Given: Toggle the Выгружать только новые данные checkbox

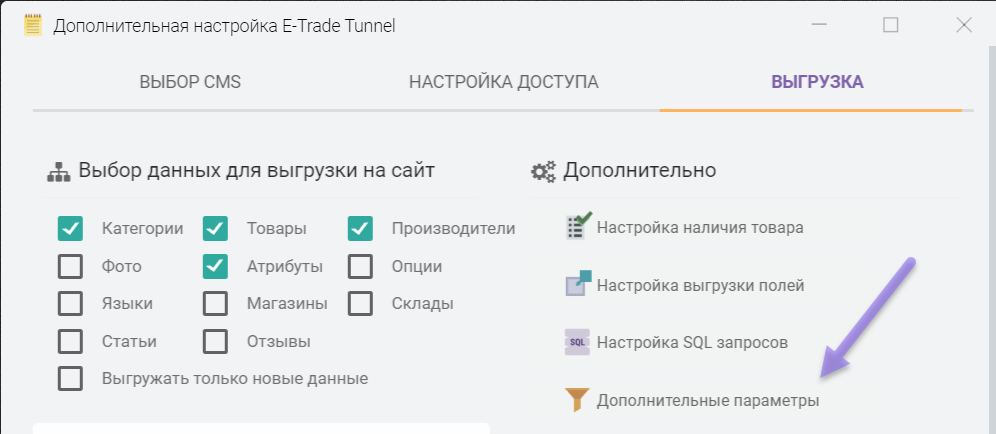Looking at the screenshot, I should [70, 379].
